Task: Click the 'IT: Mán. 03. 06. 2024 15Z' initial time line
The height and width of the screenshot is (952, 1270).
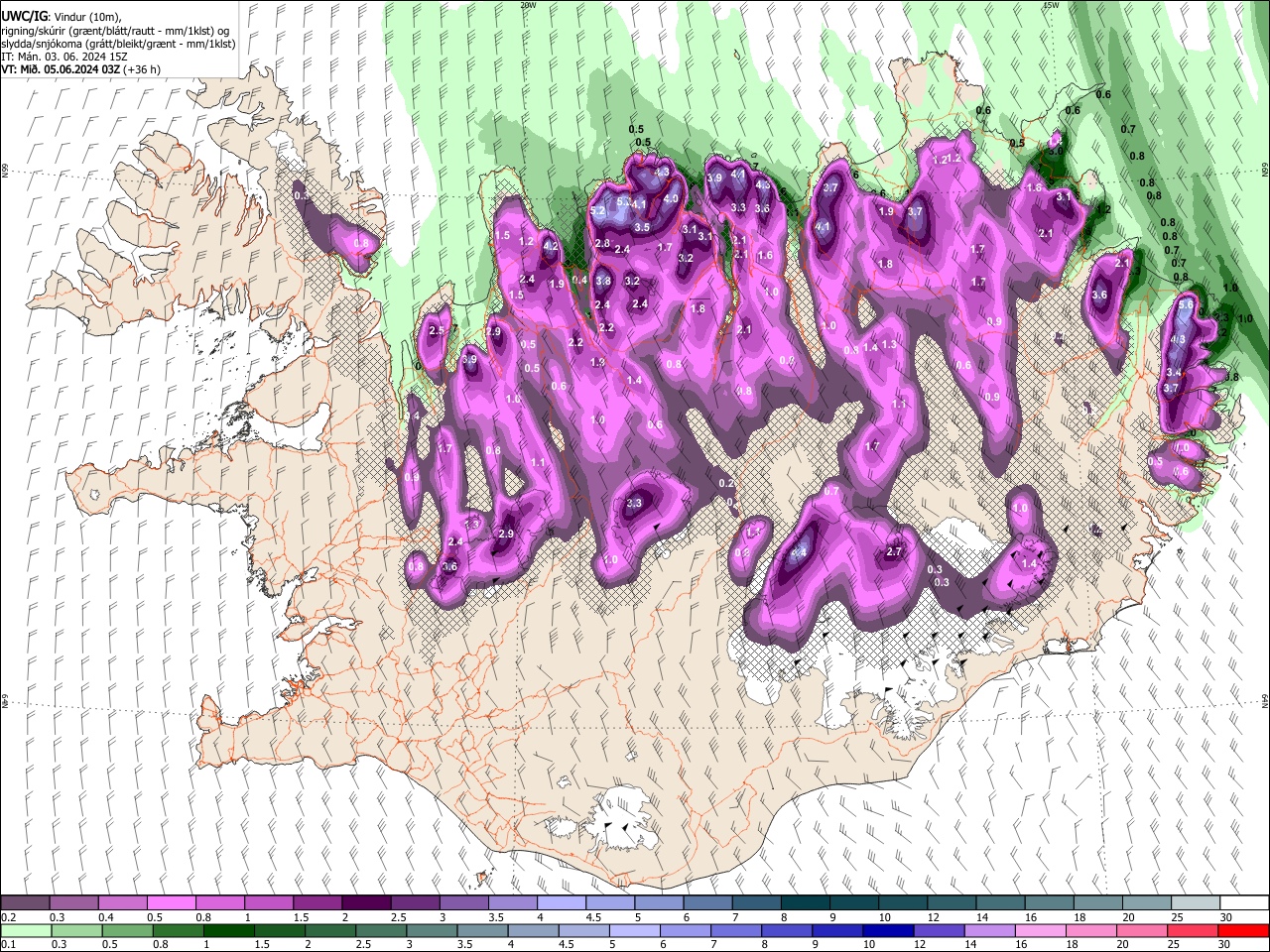Action: pyautogui.click(x=63, y=57)
